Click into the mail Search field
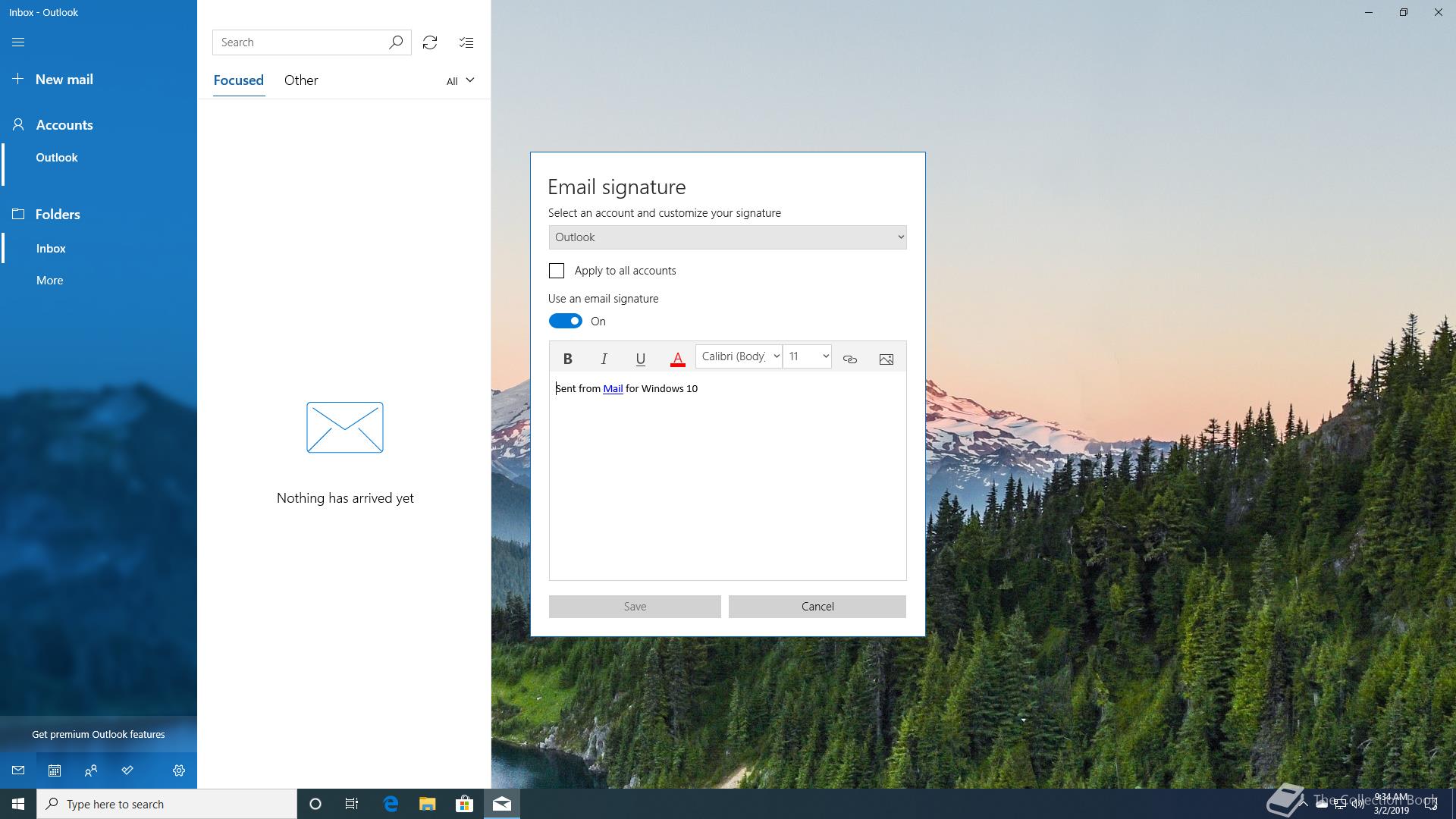 302,42
